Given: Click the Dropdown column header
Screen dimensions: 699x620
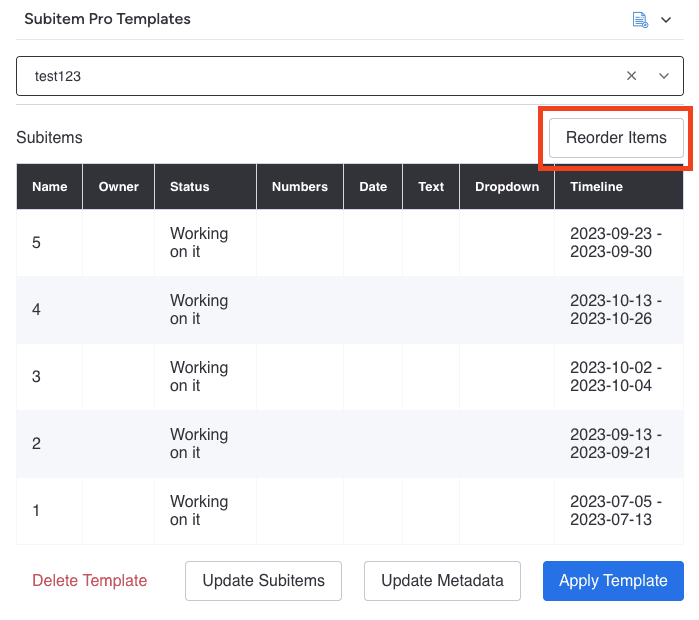Looking at the screenshot, I should click(x=507, y=187).
